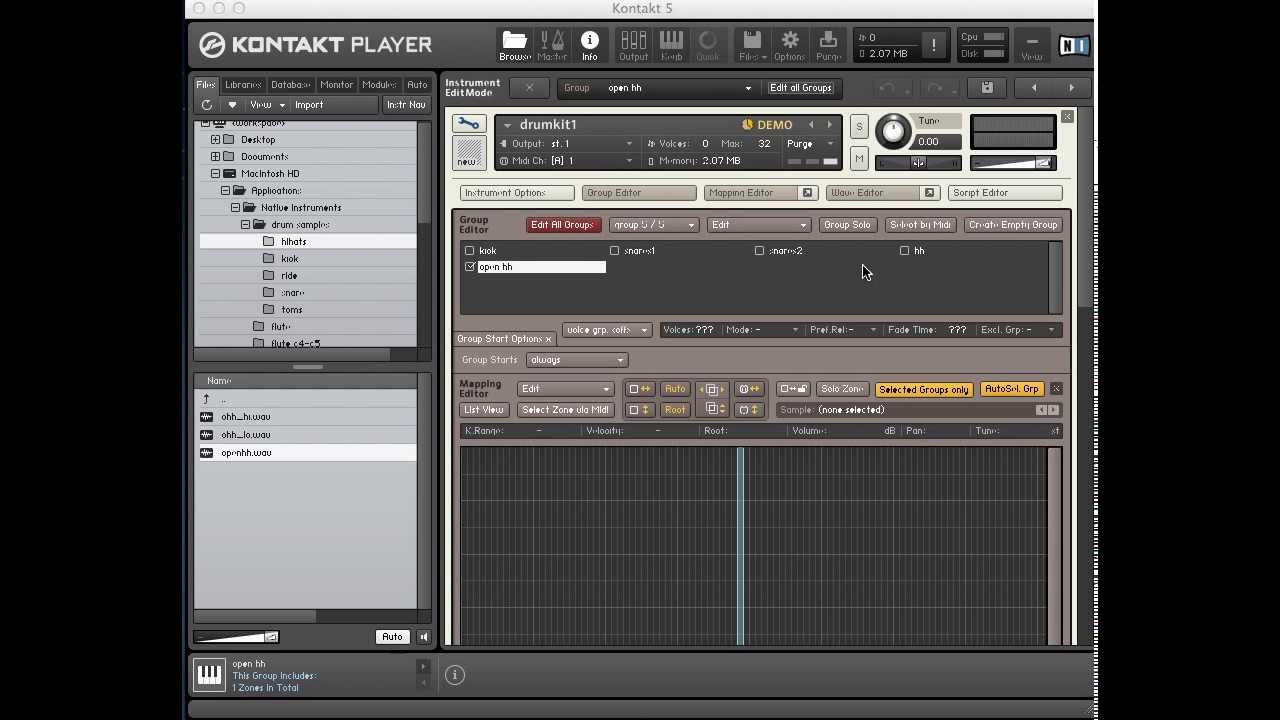Refresh the file browser list
Viewport: 1280px width, 720px height.
pos(207,105)
